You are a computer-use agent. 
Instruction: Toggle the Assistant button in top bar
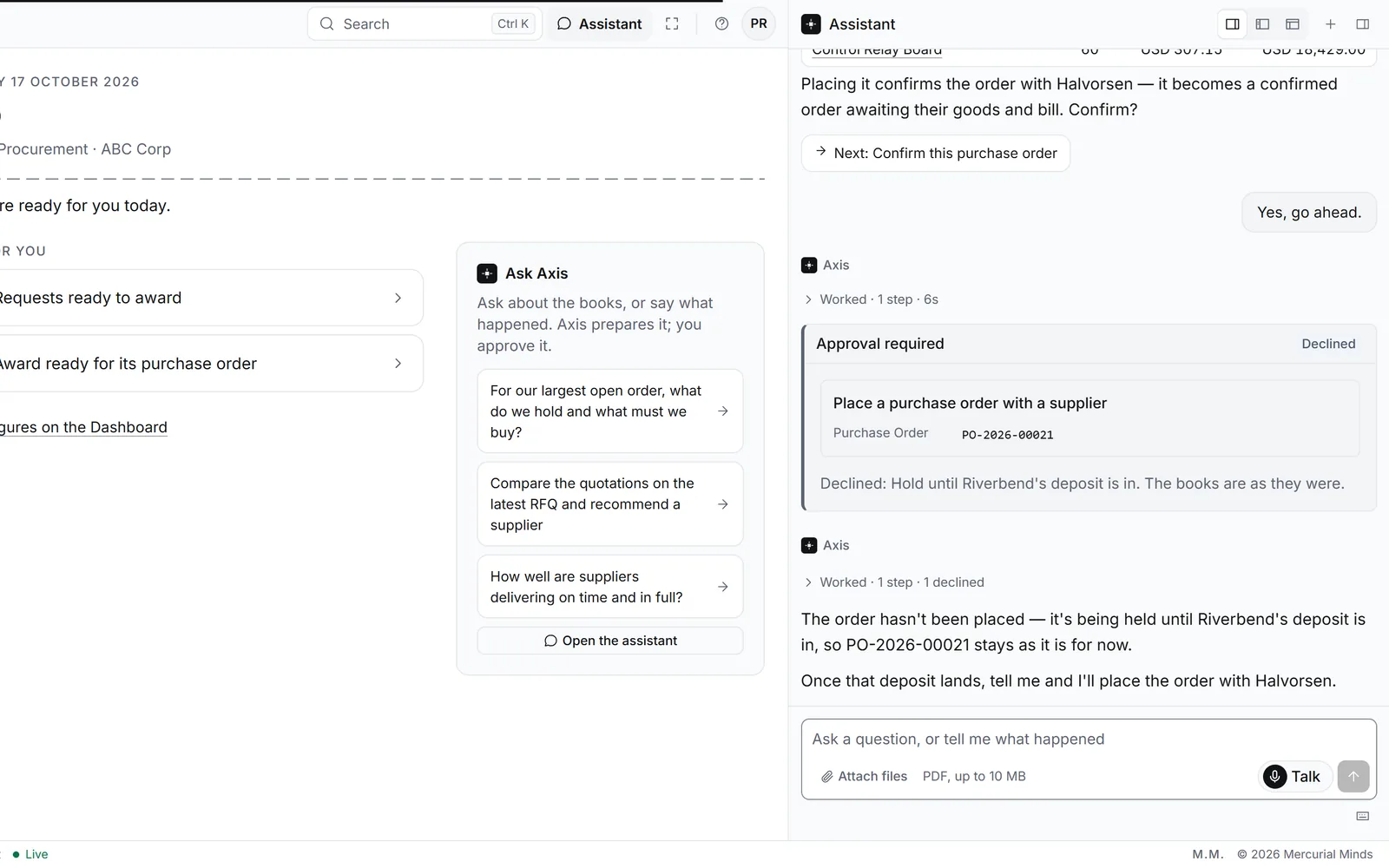coord(600,24)
